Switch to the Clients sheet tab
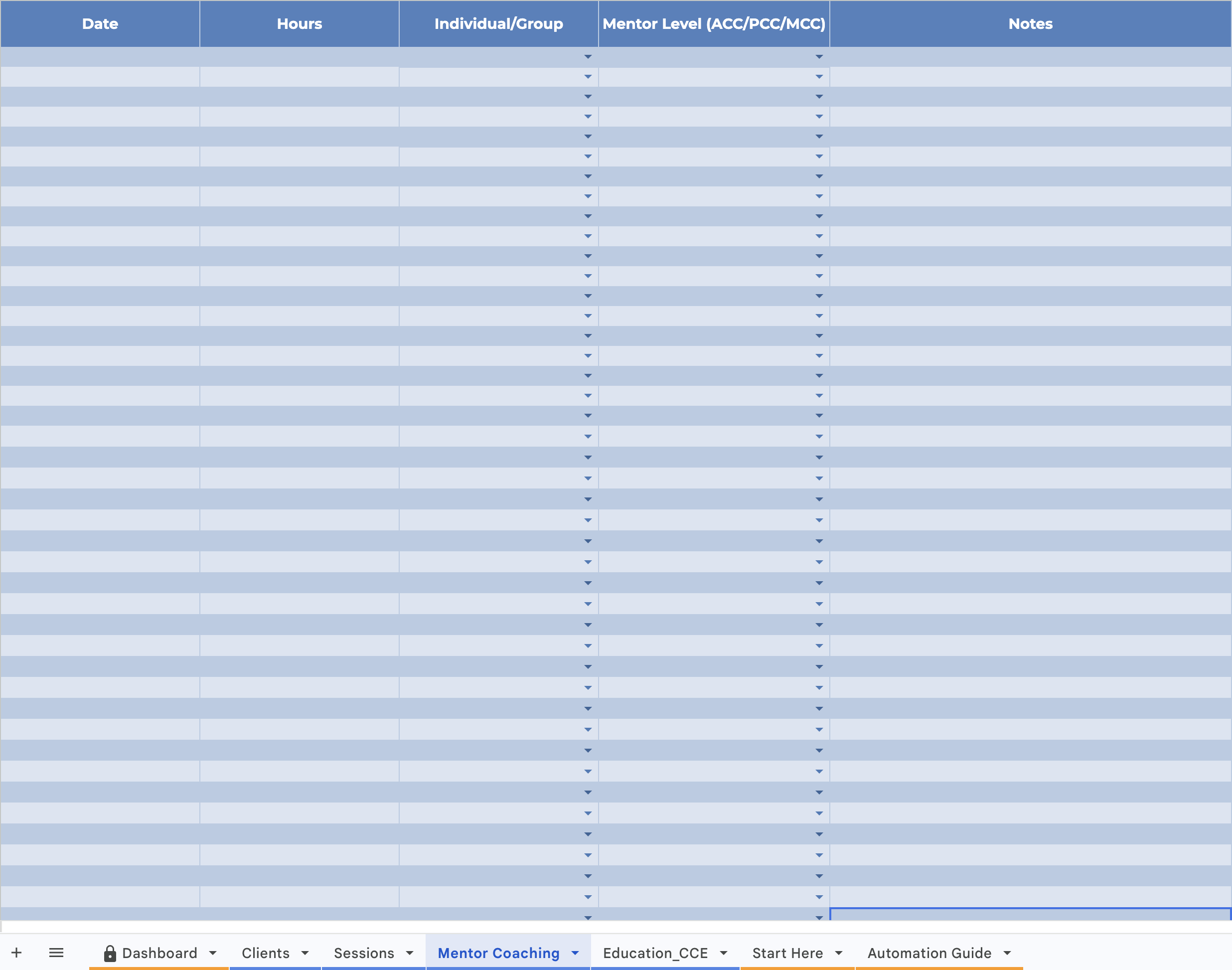Viewport: 1232px width, 970px height. pyautogui.click(x=267, y=953)
